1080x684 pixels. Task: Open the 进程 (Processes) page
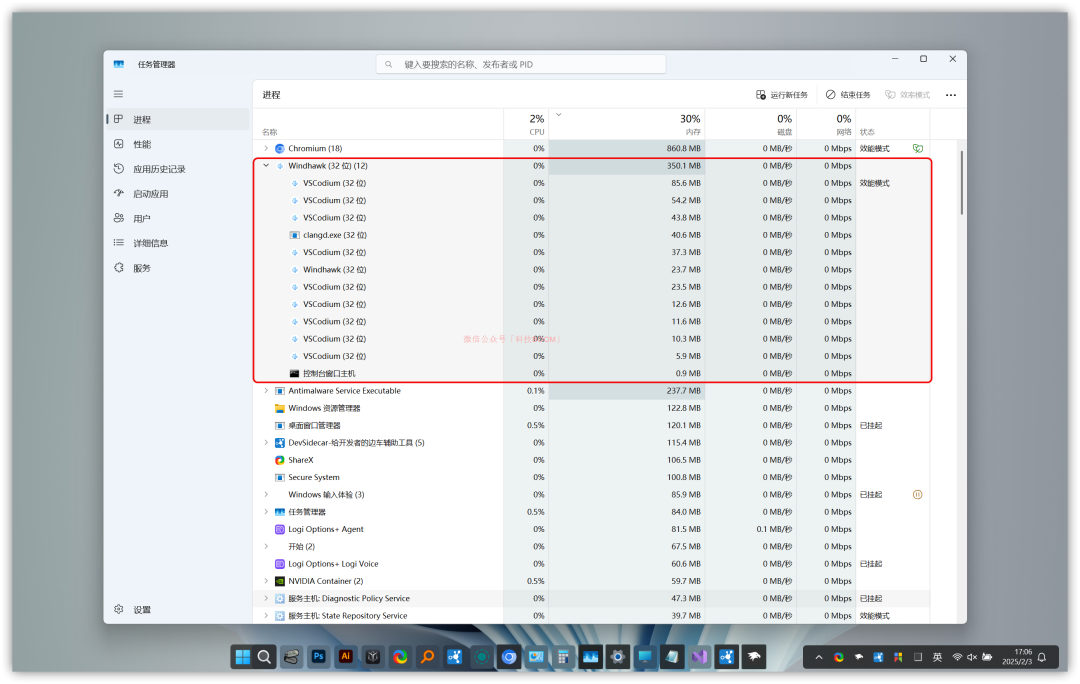(x=178, y=119)
